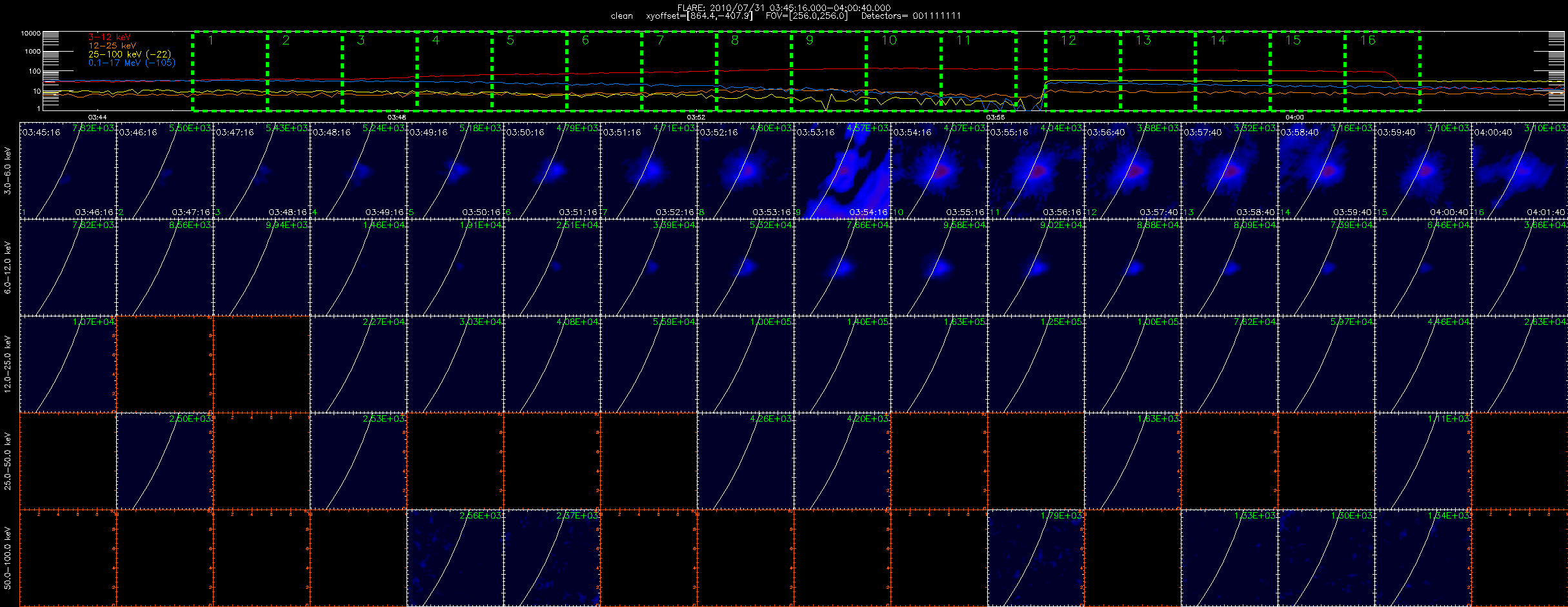Open the 3-6 keV image starting 03:53:16
This screenshot has height=607, width=1568.
[842, 170]
